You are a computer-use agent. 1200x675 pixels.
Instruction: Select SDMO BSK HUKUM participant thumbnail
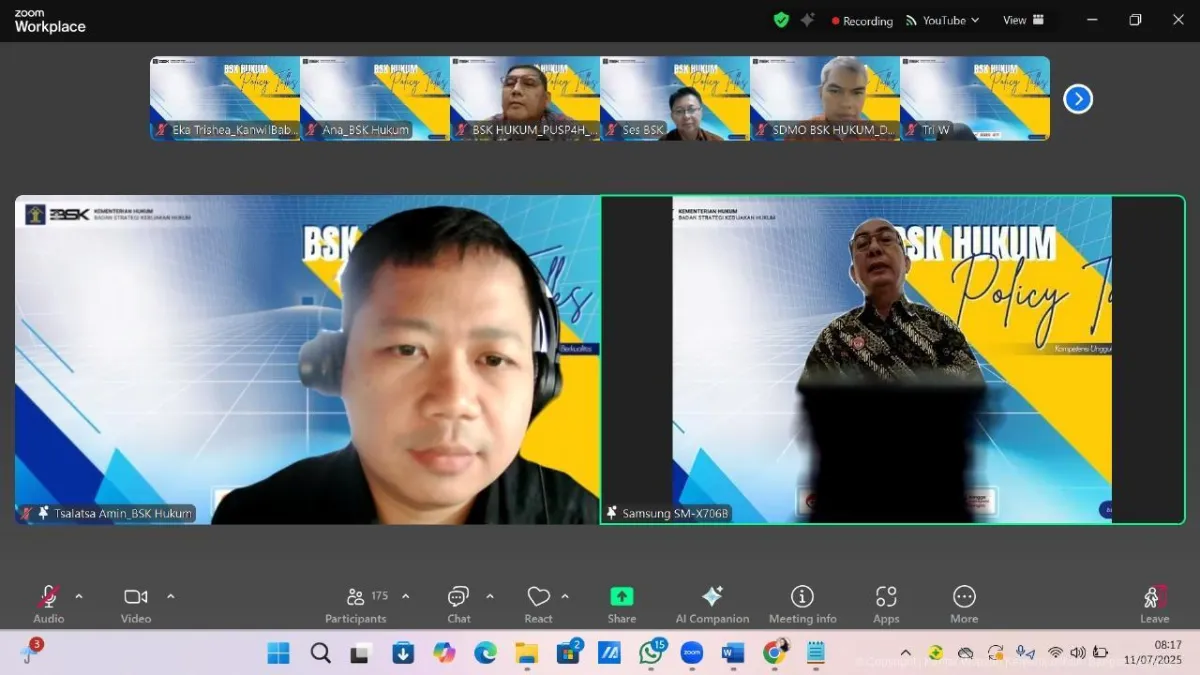point(825,98)
